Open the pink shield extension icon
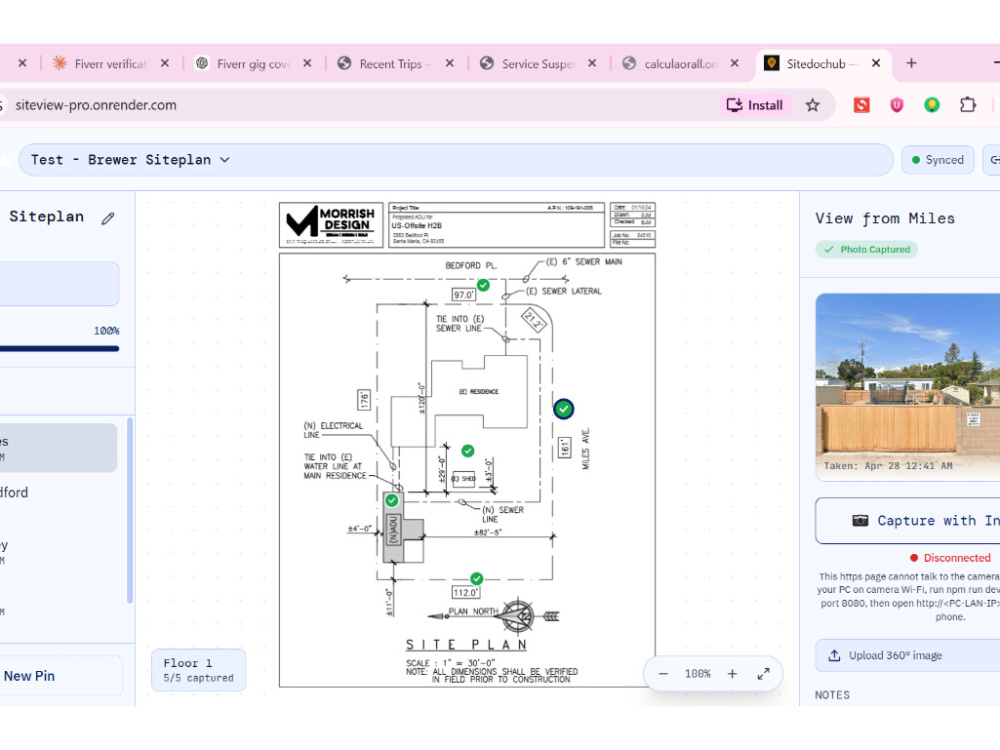 897,105
